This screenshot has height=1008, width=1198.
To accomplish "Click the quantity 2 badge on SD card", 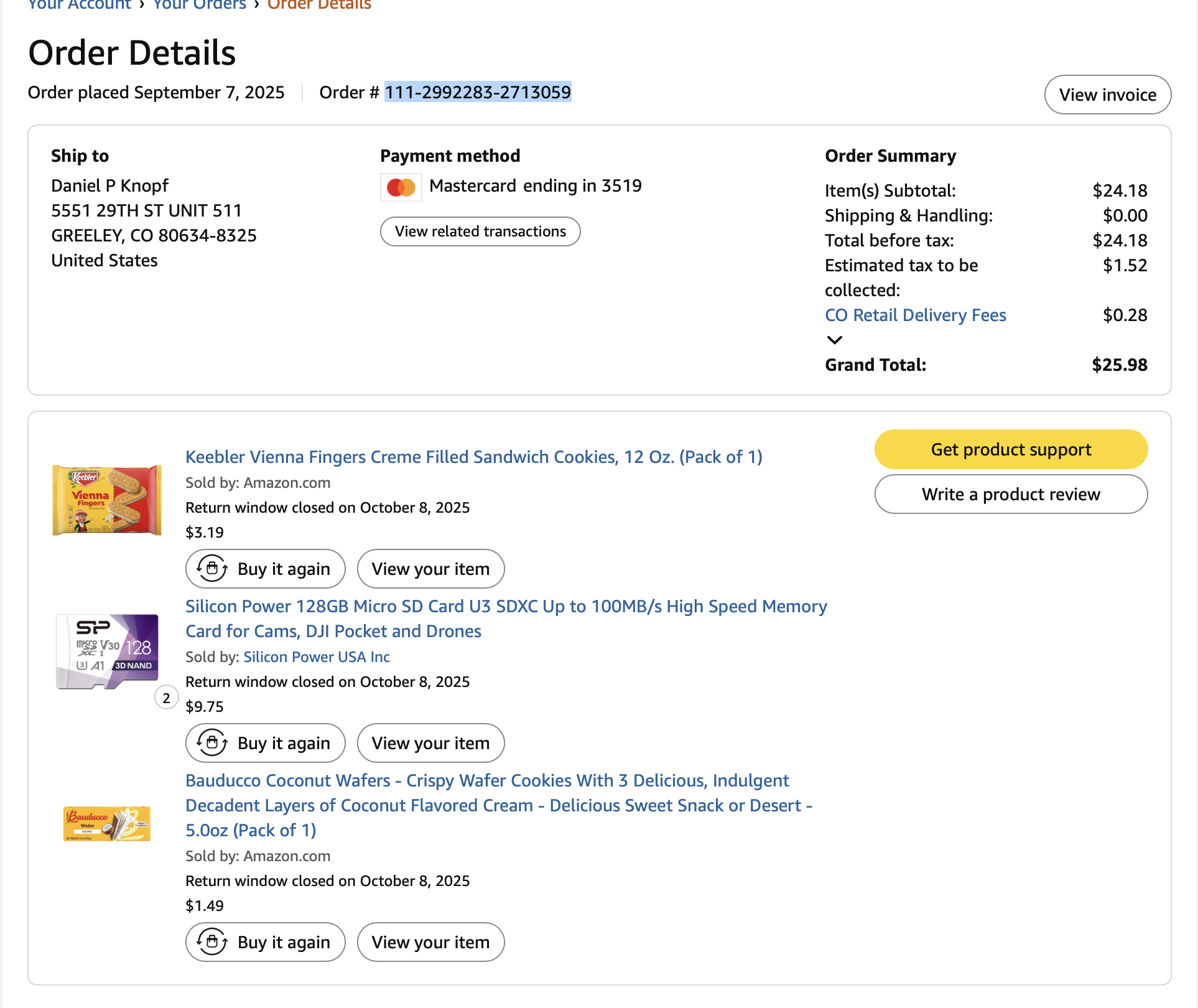I will tap(166, 698).
